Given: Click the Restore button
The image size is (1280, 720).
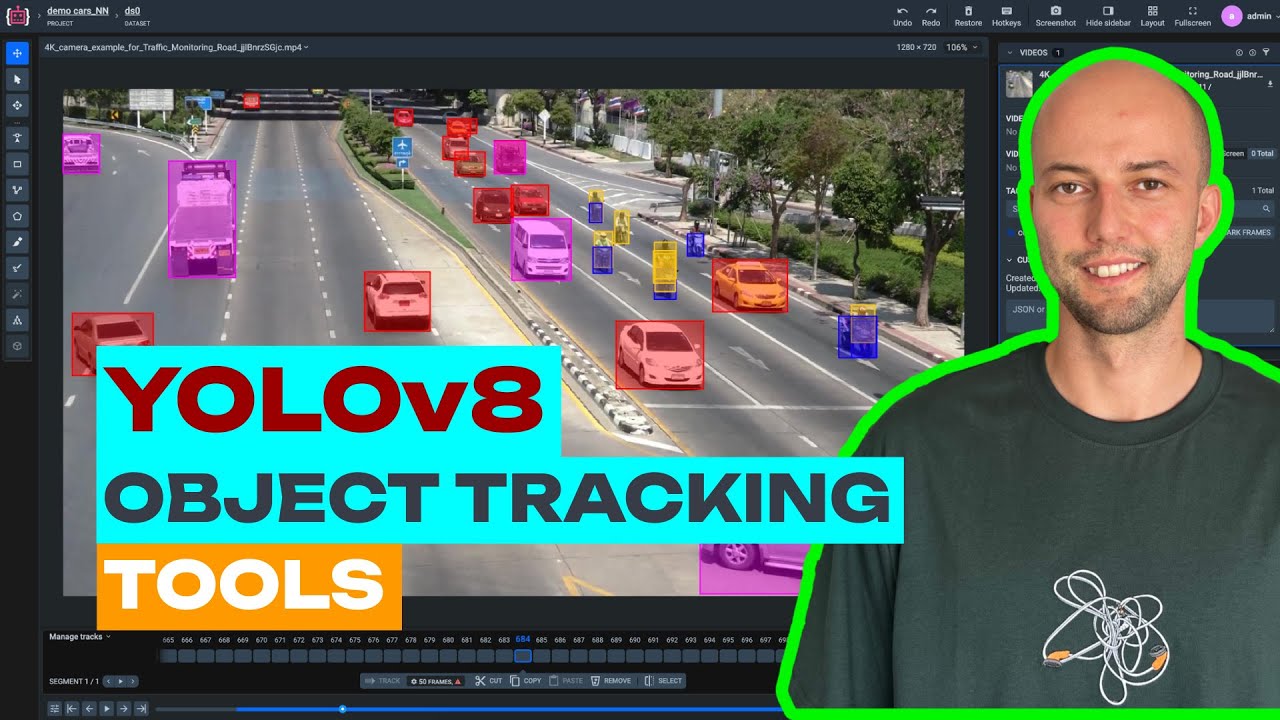Looking at the screenshot, I should pos(968,16).
